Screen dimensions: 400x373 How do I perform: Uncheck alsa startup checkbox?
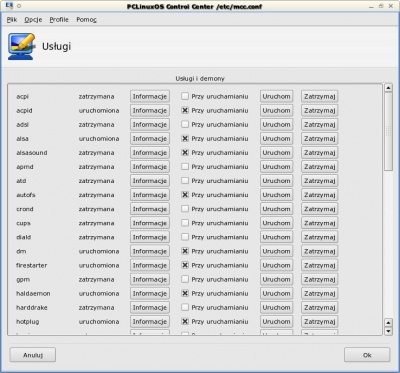pos(185,138)
